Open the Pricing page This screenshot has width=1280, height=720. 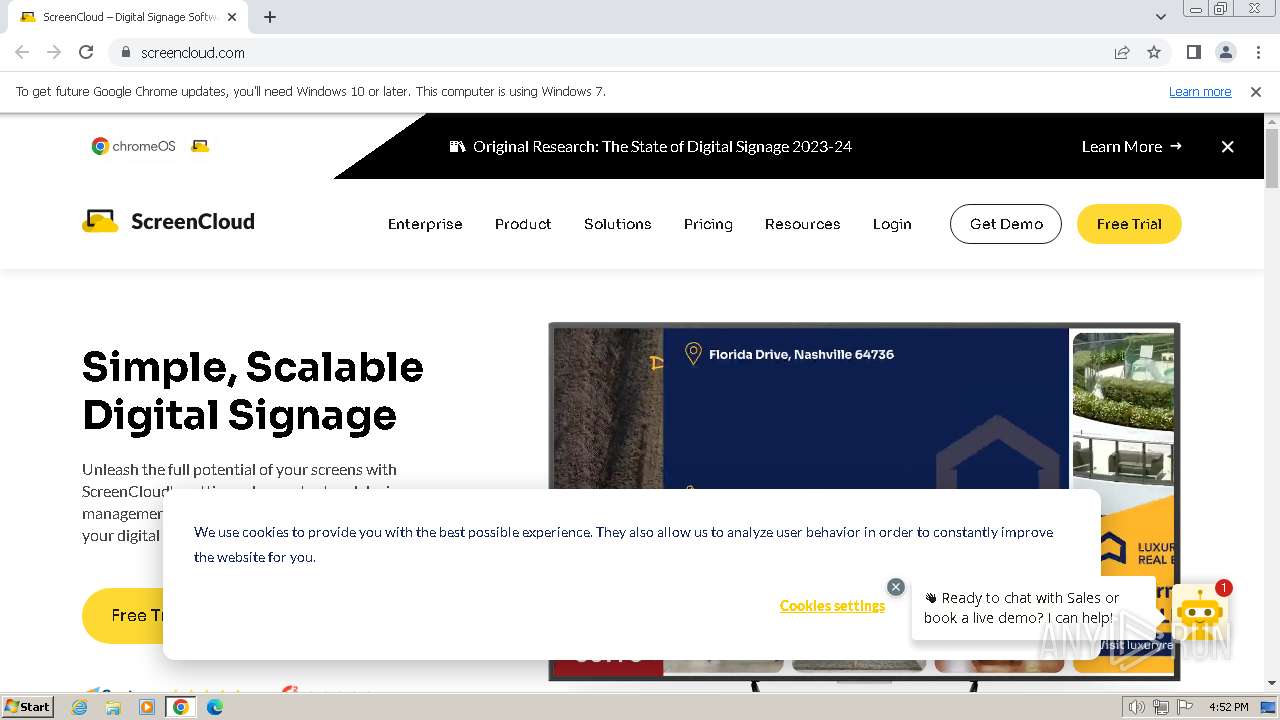click(x=708, y=224)
